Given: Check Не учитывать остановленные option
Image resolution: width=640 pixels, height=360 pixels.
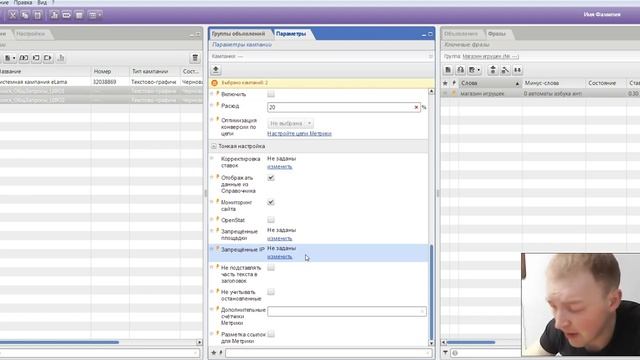Looking at the screenshot, I should (x=271, y=292).
